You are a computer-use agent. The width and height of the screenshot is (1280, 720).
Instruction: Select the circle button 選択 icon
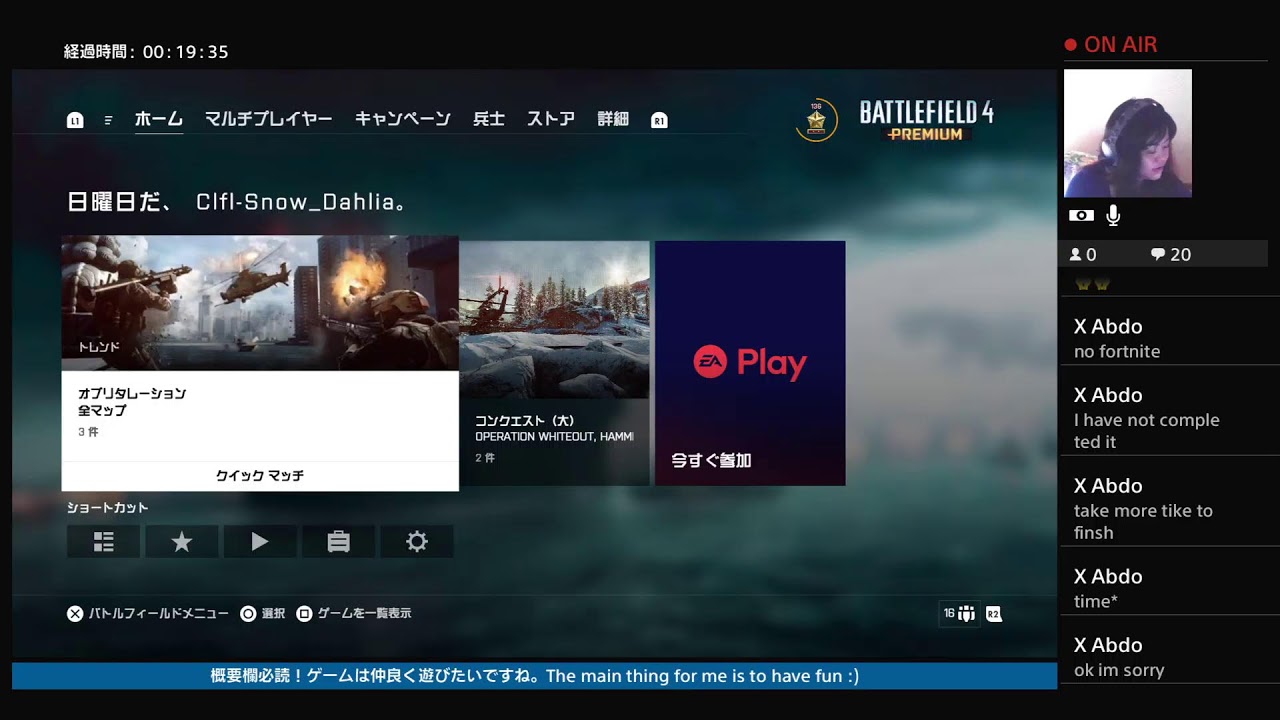pyautogui.click(x=248, y=613)
